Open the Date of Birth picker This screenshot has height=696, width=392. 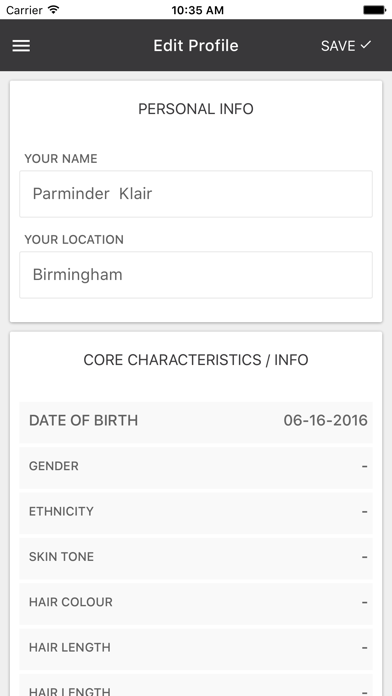[x=196, y=420]
